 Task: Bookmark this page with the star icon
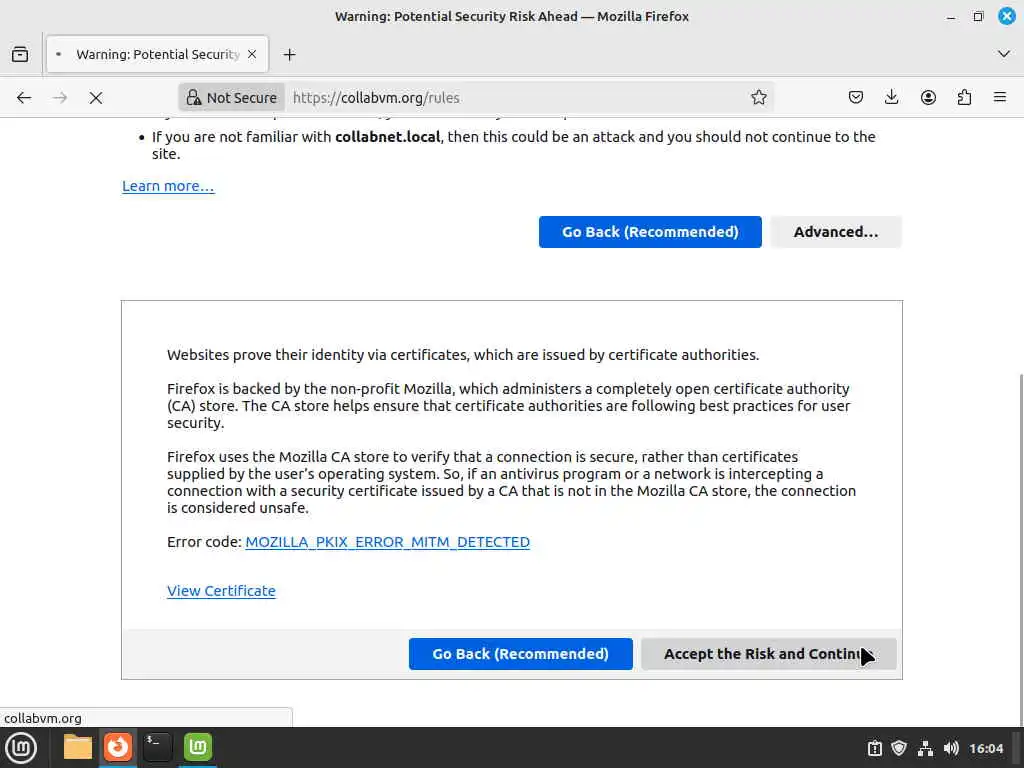(758, 98)
